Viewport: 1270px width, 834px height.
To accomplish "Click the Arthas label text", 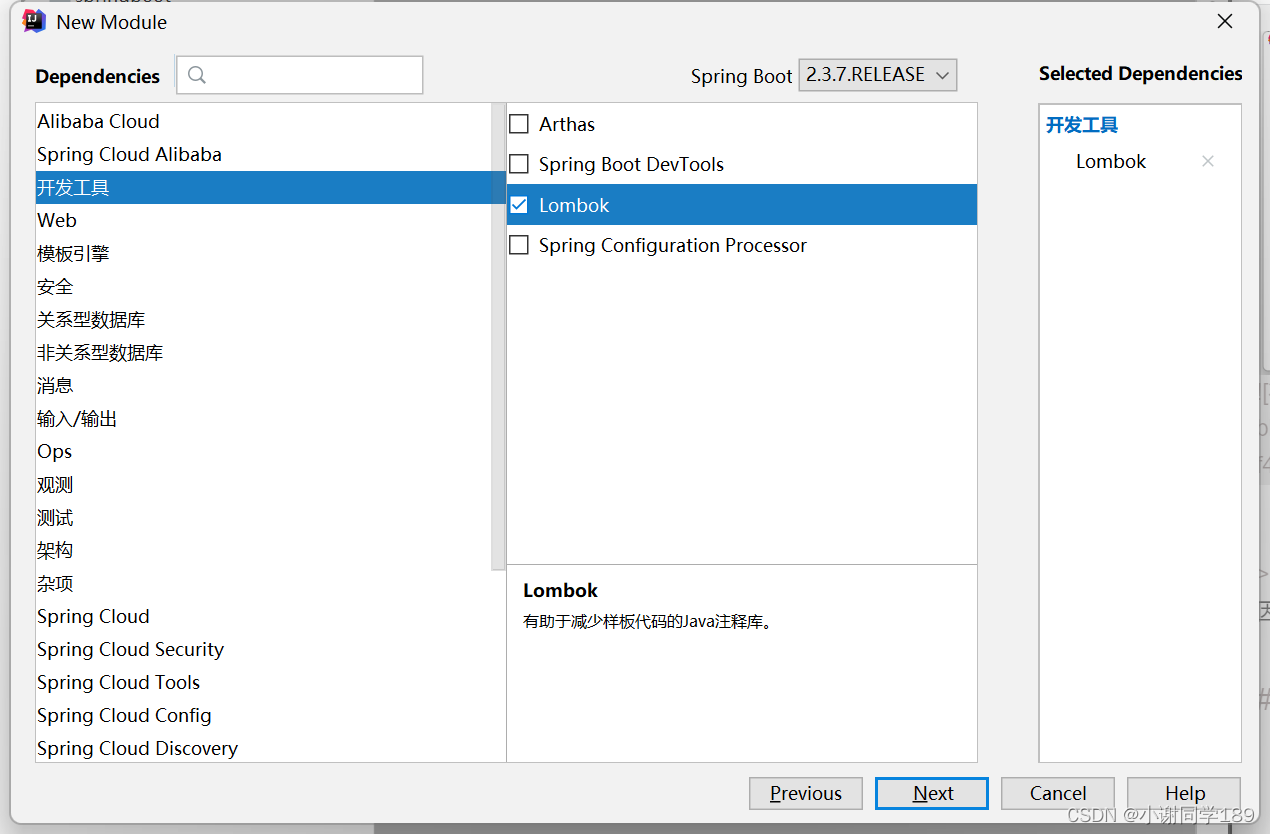I will coord(567,124).
